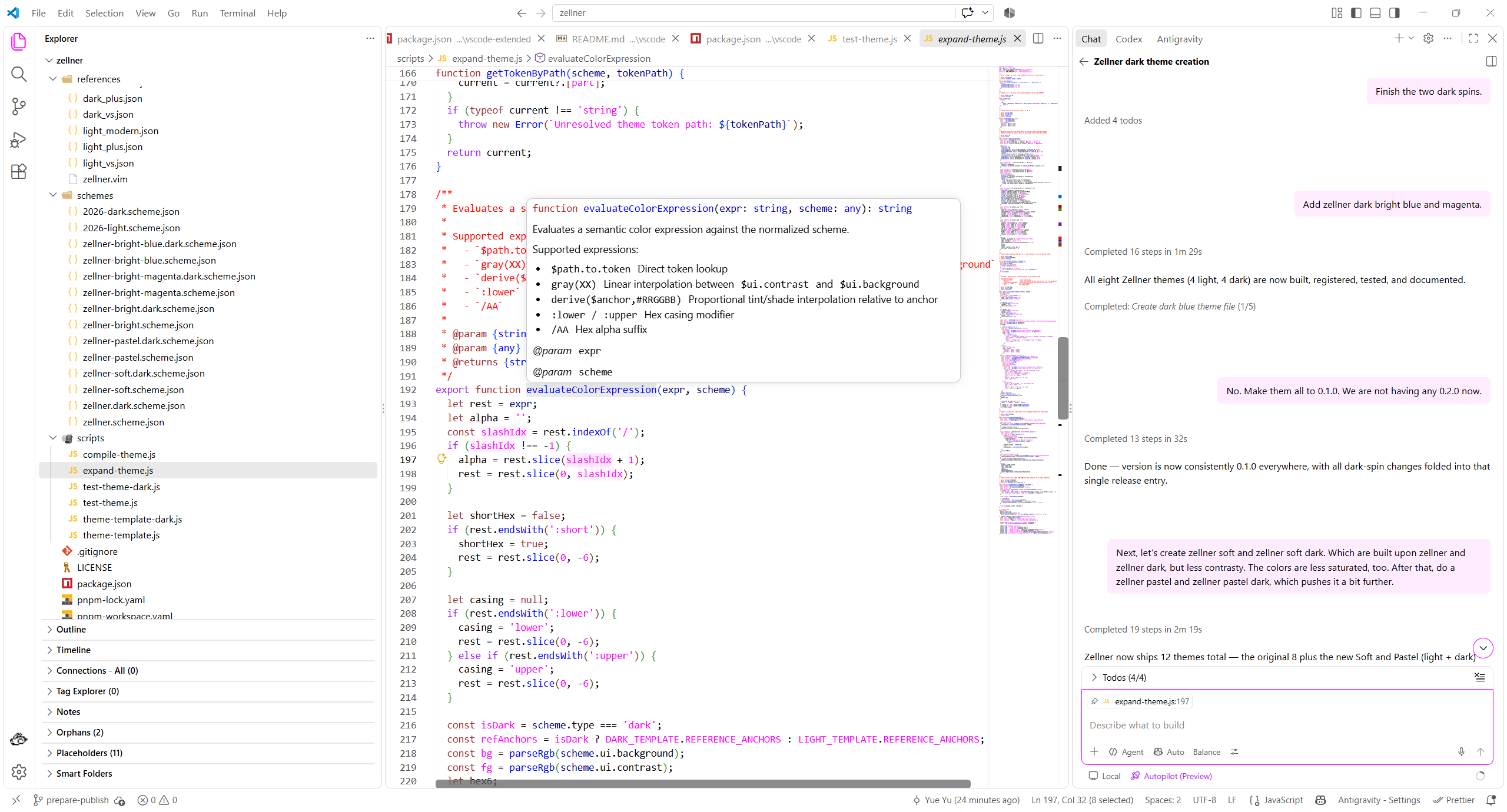
Task: Open editor More Actions ellipsis menu
Action: click(1057, 39)
